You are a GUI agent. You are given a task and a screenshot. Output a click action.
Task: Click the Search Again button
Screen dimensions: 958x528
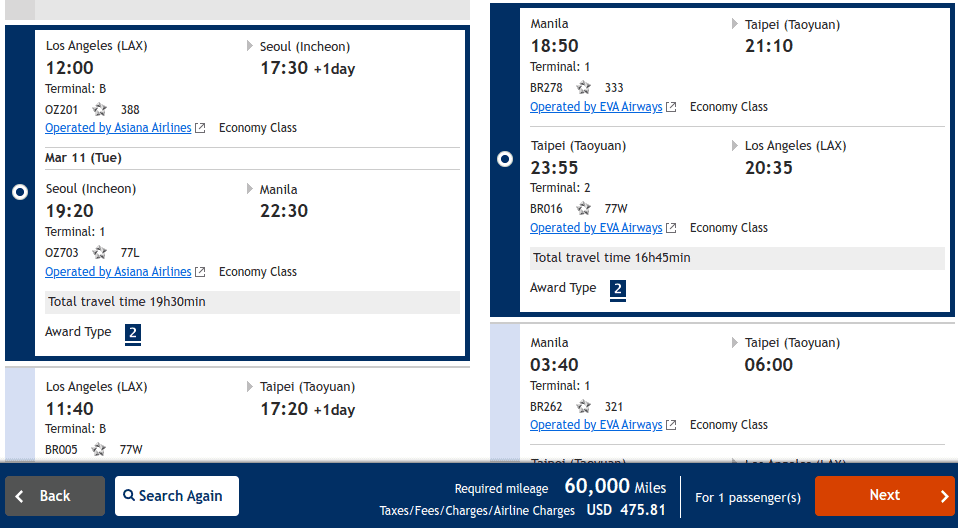point(176,496)
